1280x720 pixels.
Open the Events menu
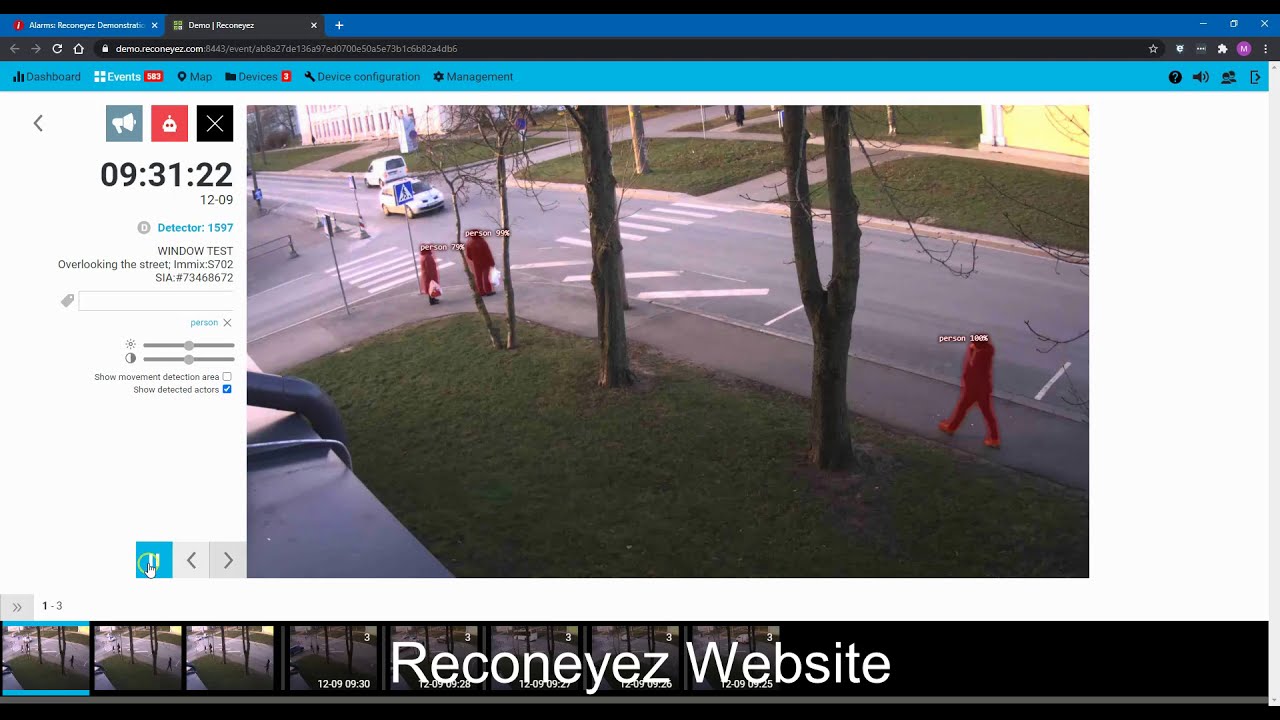click(117, 77)
